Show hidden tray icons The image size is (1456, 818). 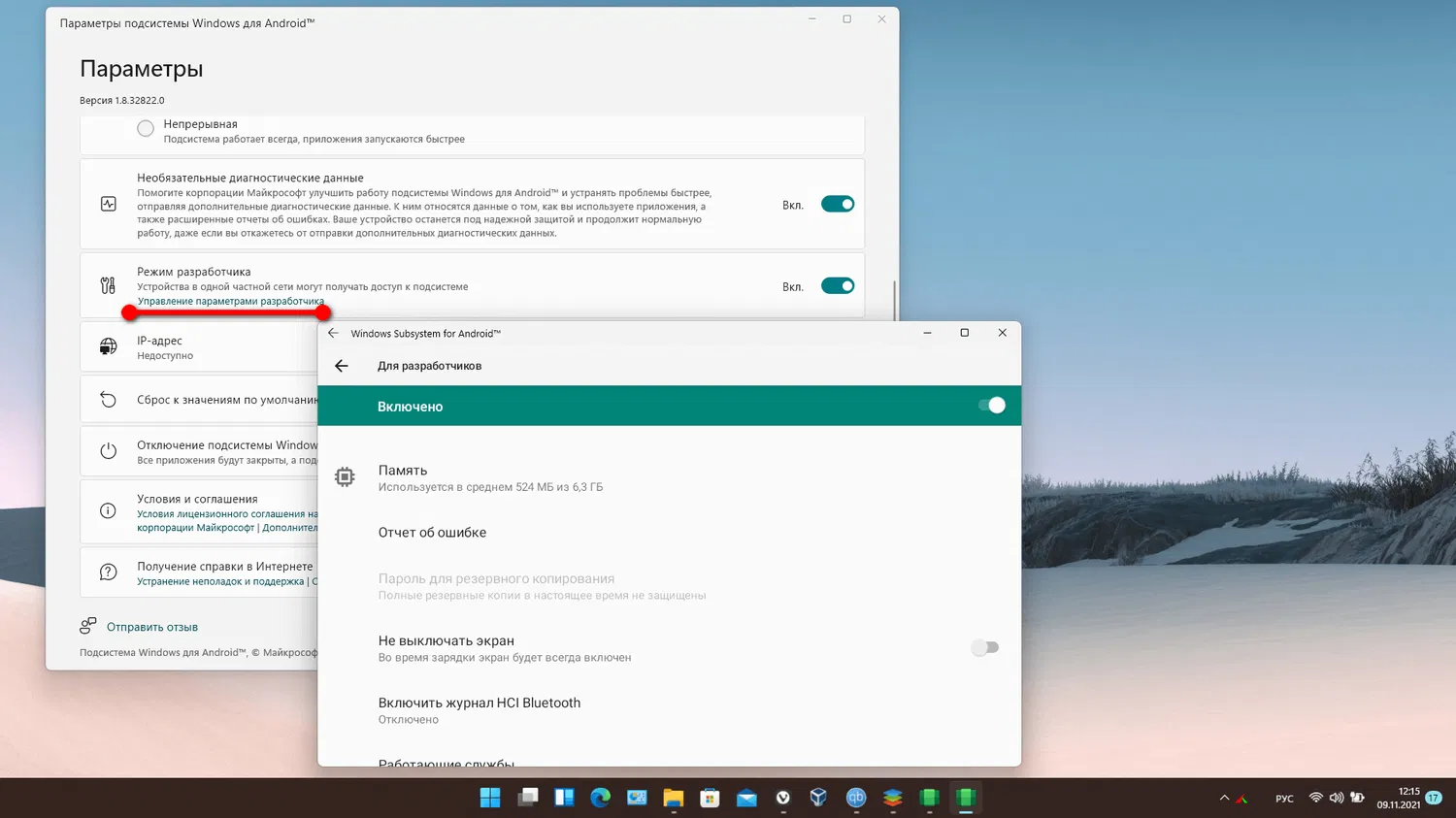(x=1224, y=798)
